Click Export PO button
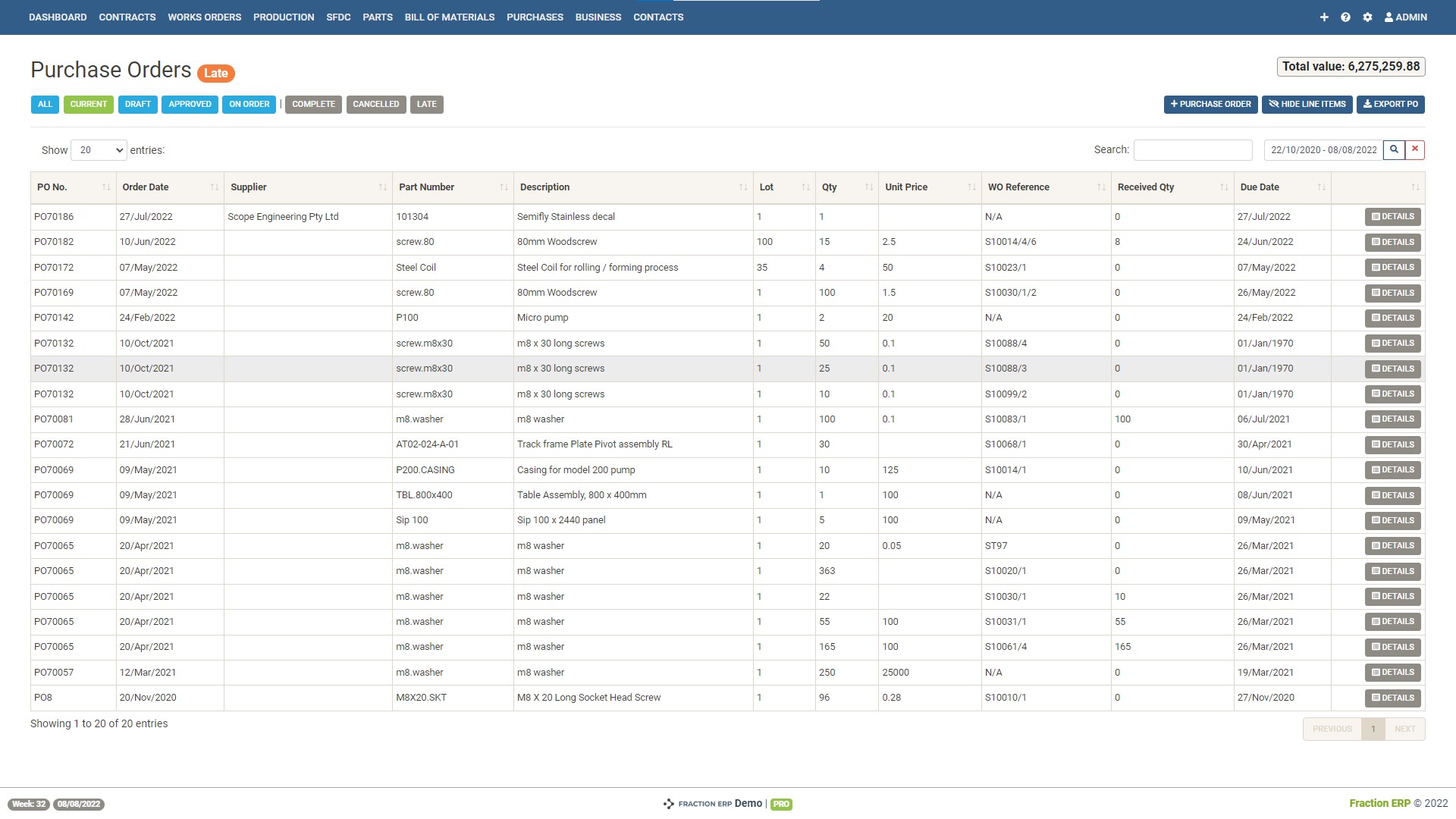The height and width of the screenshot is (819, 1456). [1390, 105]
